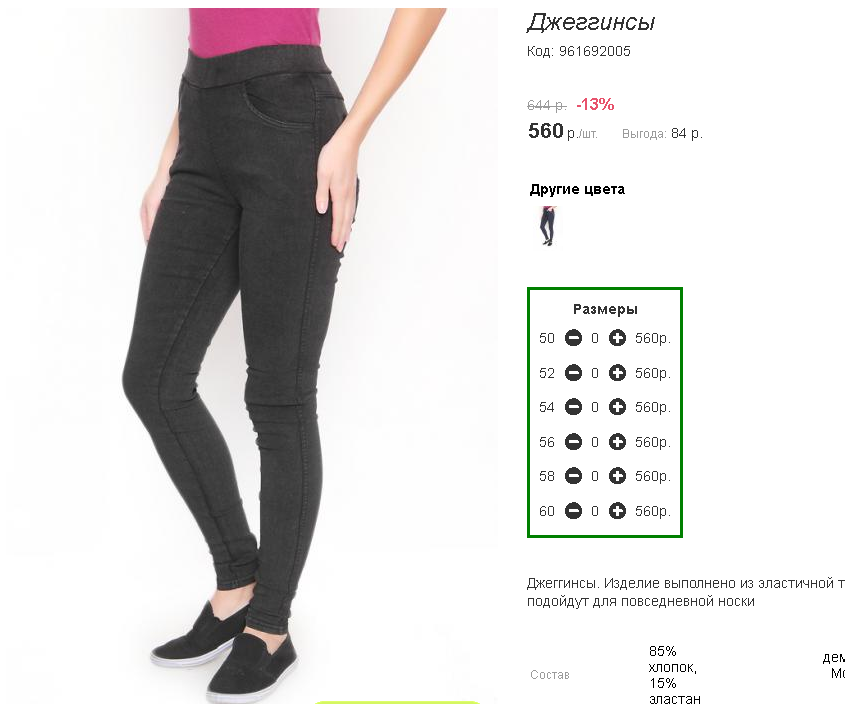Viewport: 845px width, 704px height.
Task: Decrease quantity for size 56
Action: click(573, 441)
